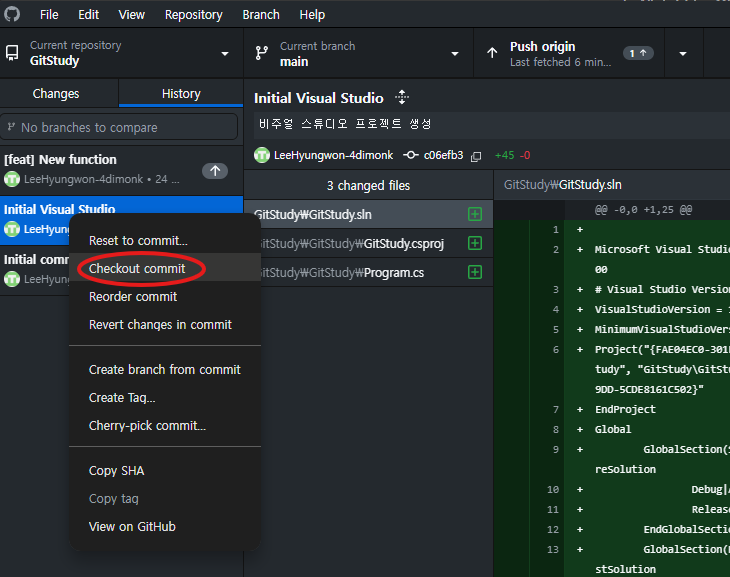Open the Repository menu

[x=193, y=15]
